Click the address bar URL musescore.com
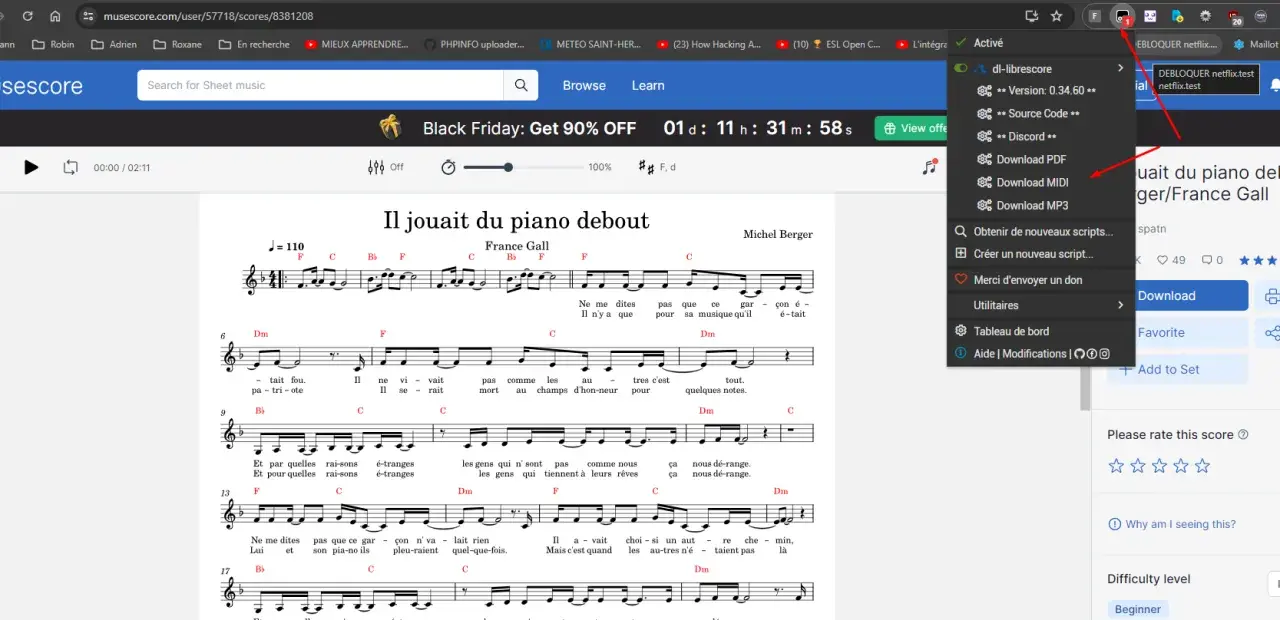 pyautogui.click(x=208, y=16)
